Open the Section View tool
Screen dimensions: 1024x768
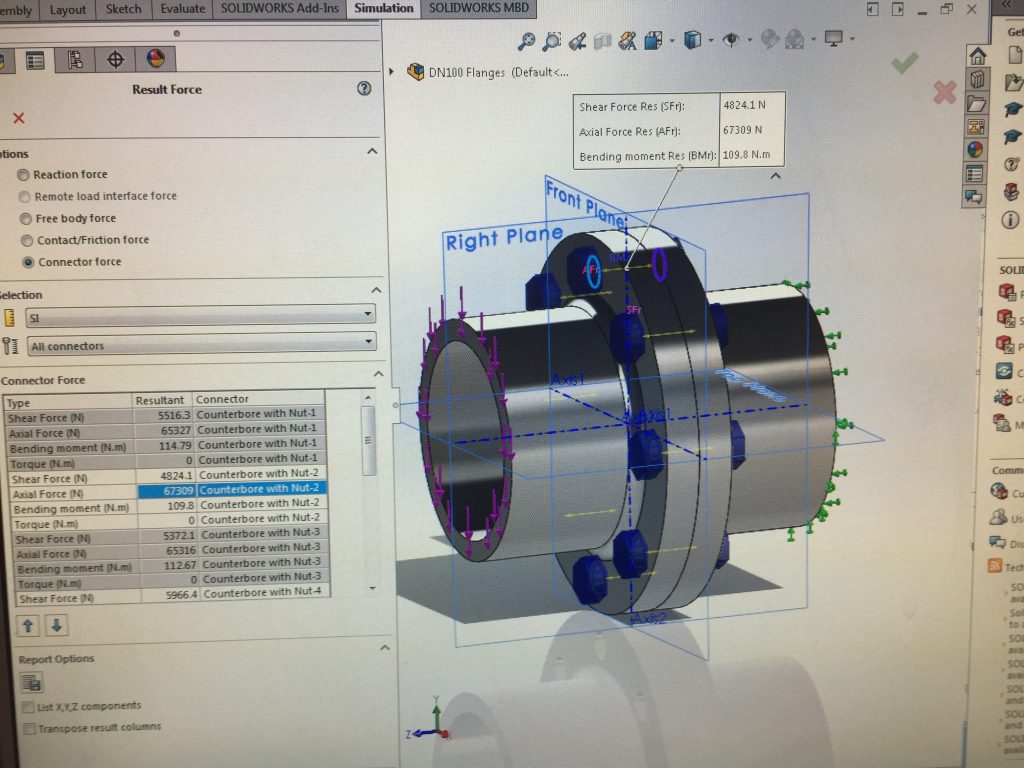pyautogui.click(x=602, y=41)
